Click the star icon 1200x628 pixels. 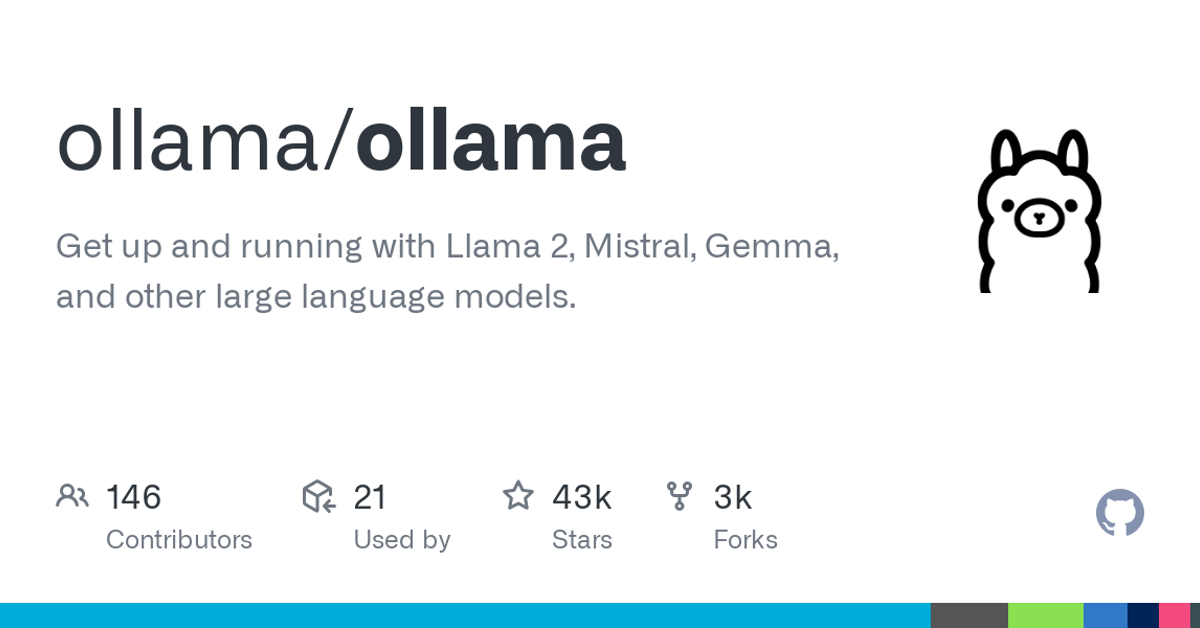click(518, 496)
